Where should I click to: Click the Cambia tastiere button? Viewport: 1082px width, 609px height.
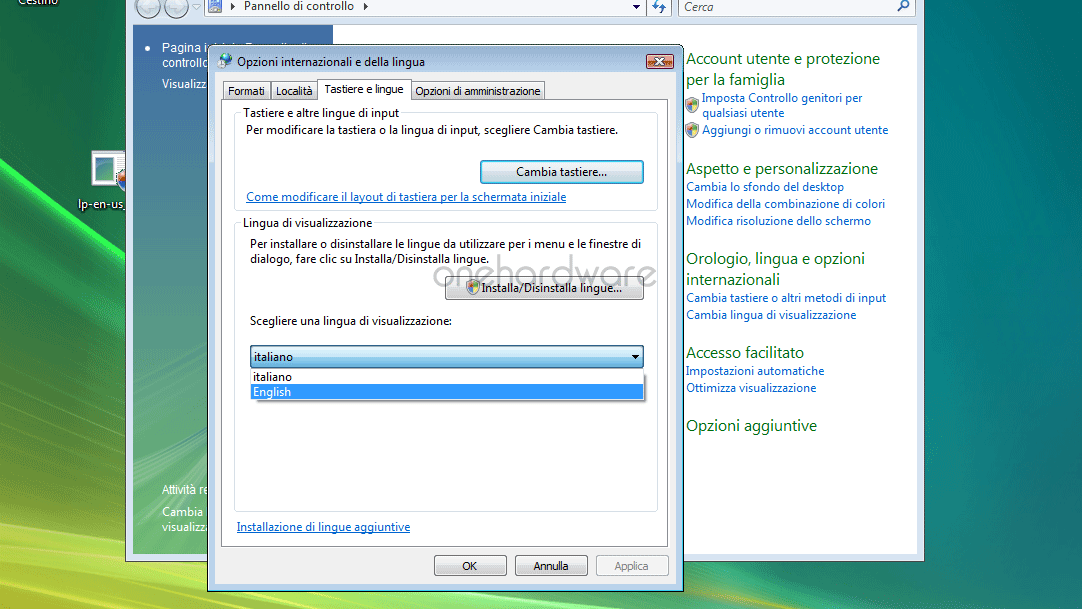[x=561, y=171]
